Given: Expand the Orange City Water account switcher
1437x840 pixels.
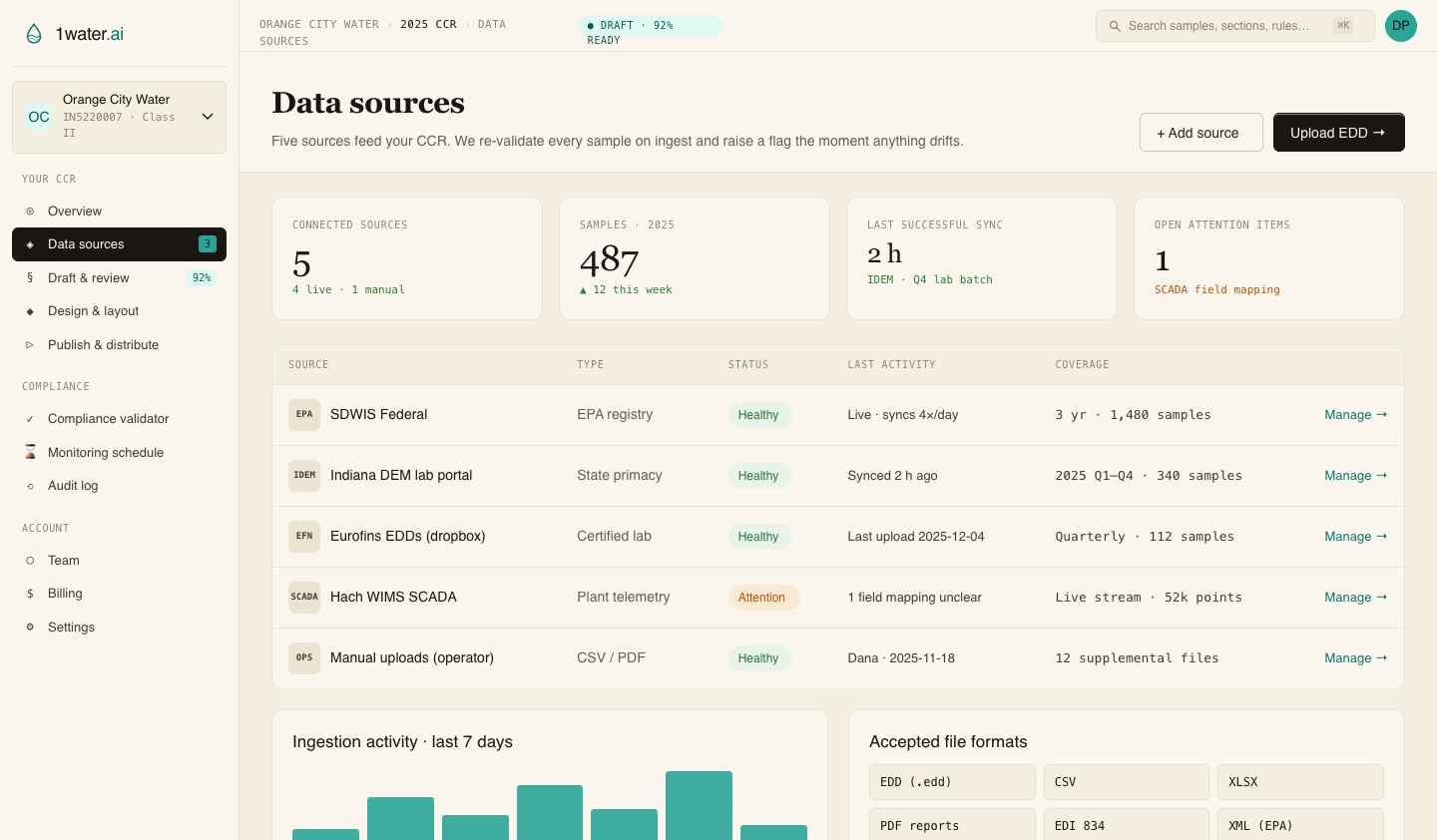Looking at the screenshot, I should [x=208, y=117].
